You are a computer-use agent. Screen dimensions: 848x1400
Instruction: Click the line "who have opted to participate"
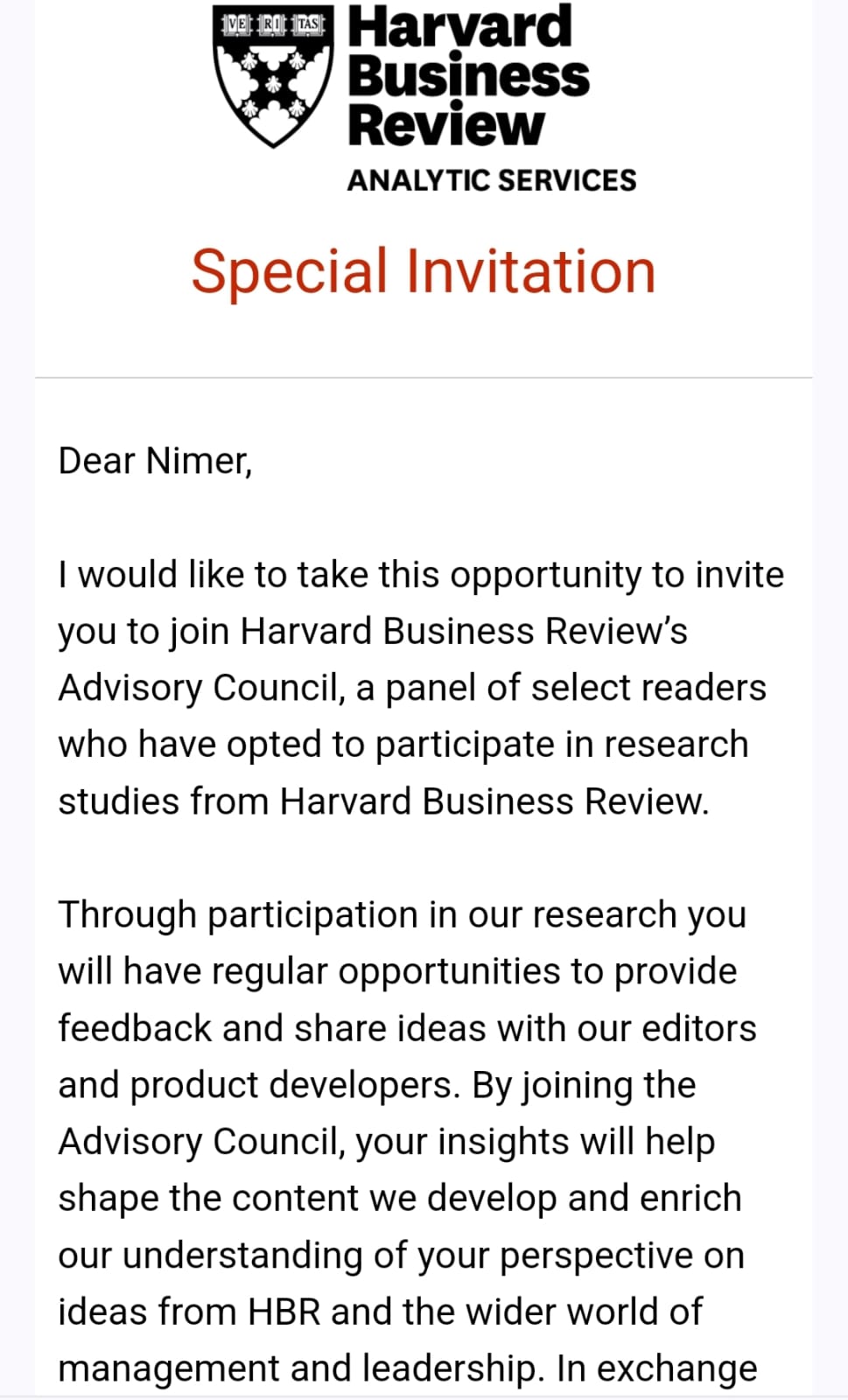tap(403, 745)
